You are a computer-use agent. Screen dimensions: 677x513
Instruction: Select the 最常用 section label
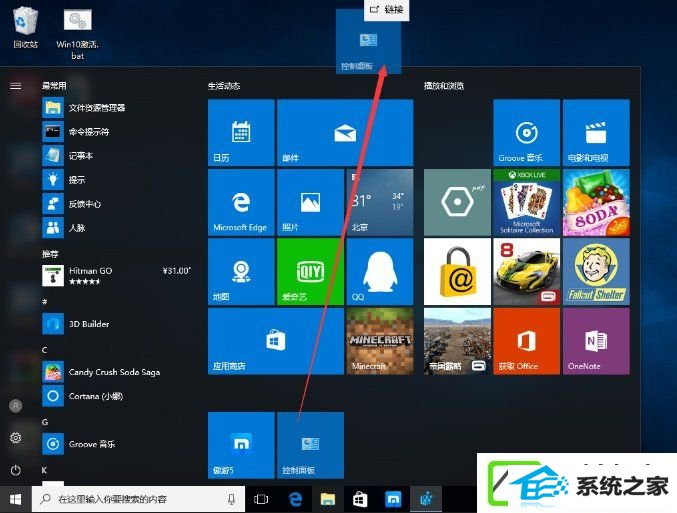(x=54, y=86)
